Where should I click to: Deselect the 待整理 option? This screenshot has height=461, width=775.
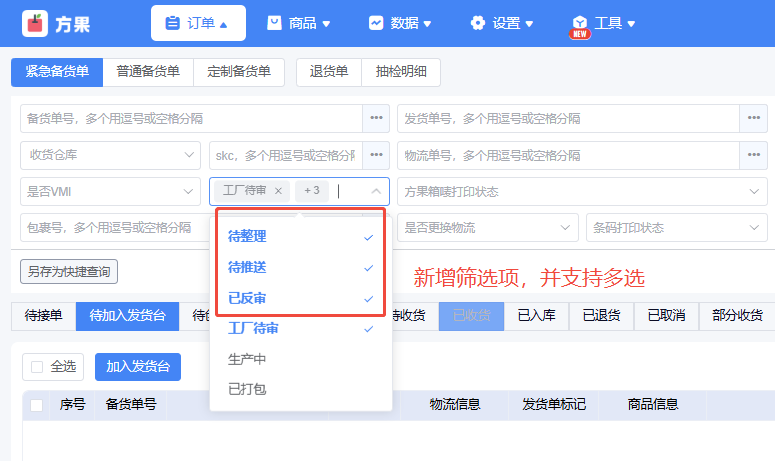pyautogui.click(x=301, y=237)
